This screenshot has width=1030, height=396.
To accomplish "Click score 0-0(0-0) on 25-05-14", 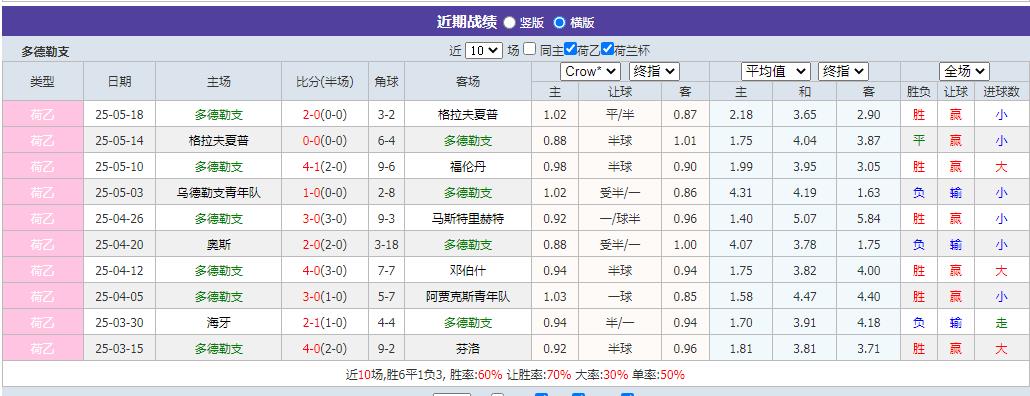I will tap(325, 141).
